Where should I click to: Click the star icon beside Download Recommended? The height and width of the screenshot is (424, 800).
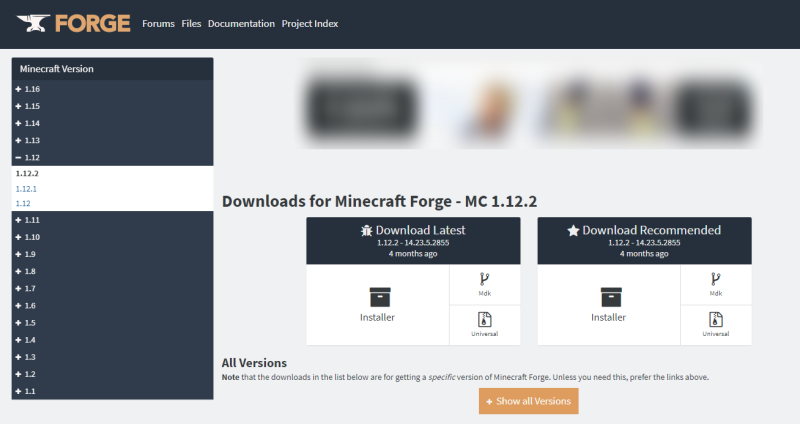(x=573, y=231)
